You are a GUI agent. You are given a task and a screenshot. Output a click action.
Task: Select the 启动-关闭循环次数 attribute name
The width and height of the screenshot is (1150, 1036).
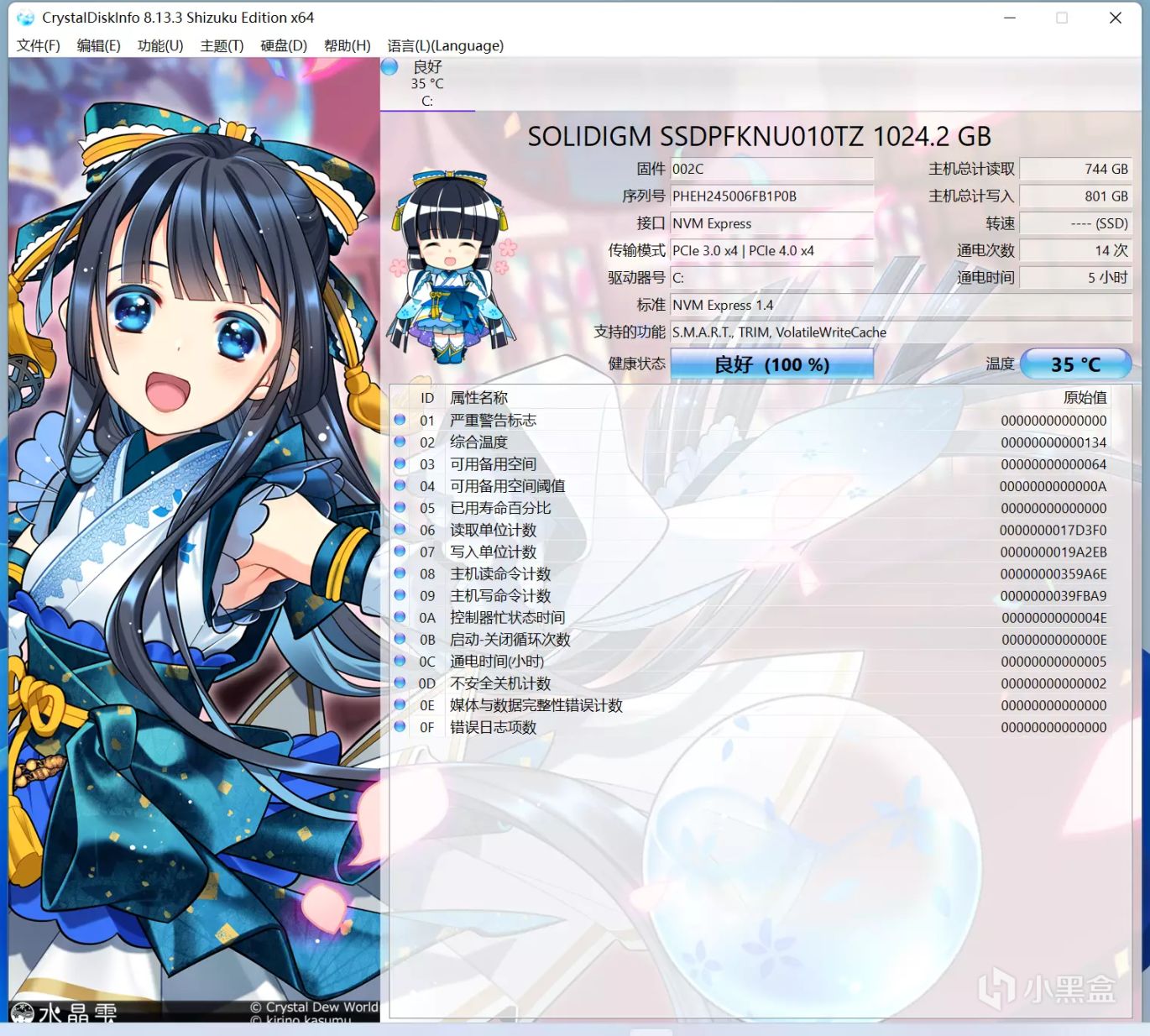tap(510, 639)
